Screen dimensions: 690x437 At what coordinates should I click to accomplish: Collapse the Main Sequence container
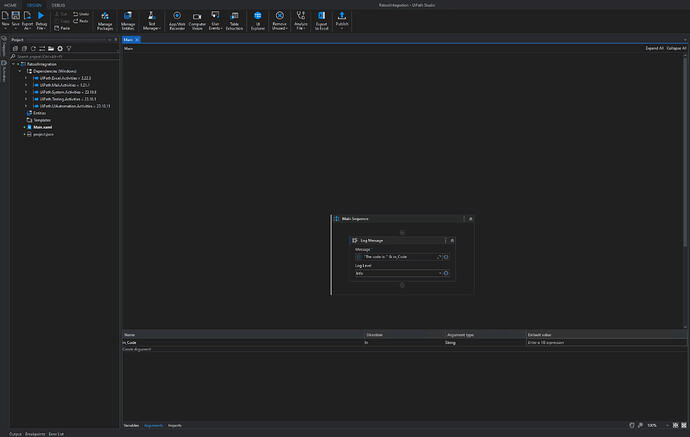(x=471, y=217)
